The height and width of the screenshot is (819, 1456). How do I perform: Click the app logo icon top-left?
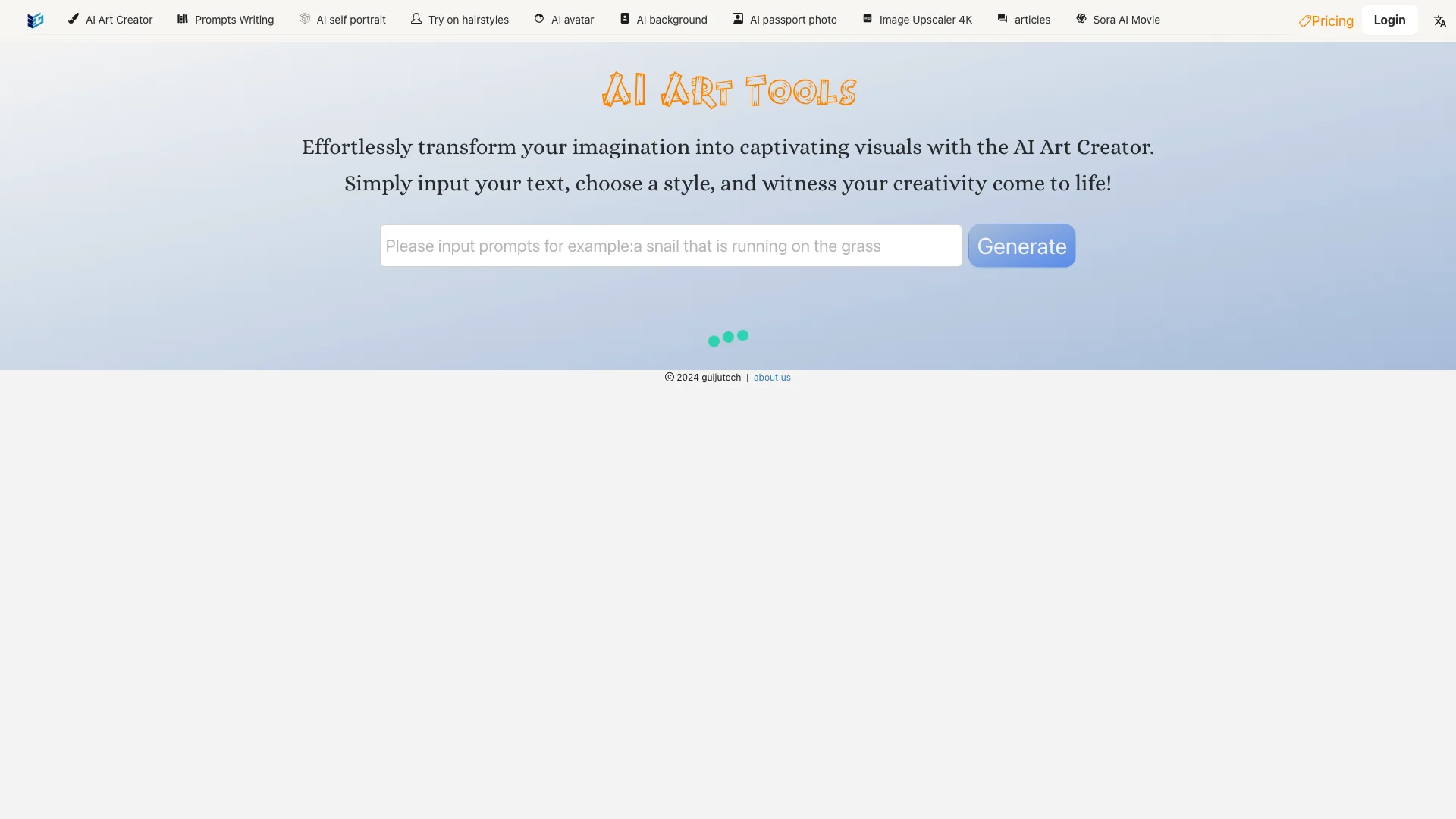[x=34, y=20]
